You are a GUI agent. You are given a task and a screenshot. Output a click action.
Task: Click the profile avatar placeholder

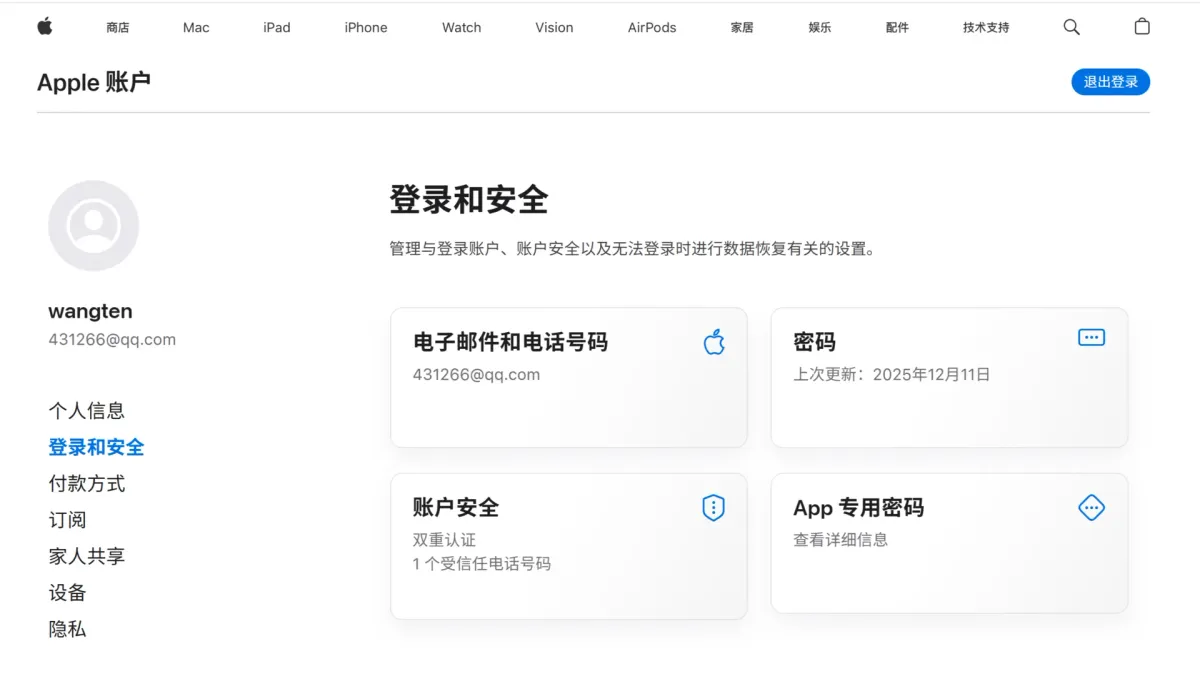[x=93, y=226]
